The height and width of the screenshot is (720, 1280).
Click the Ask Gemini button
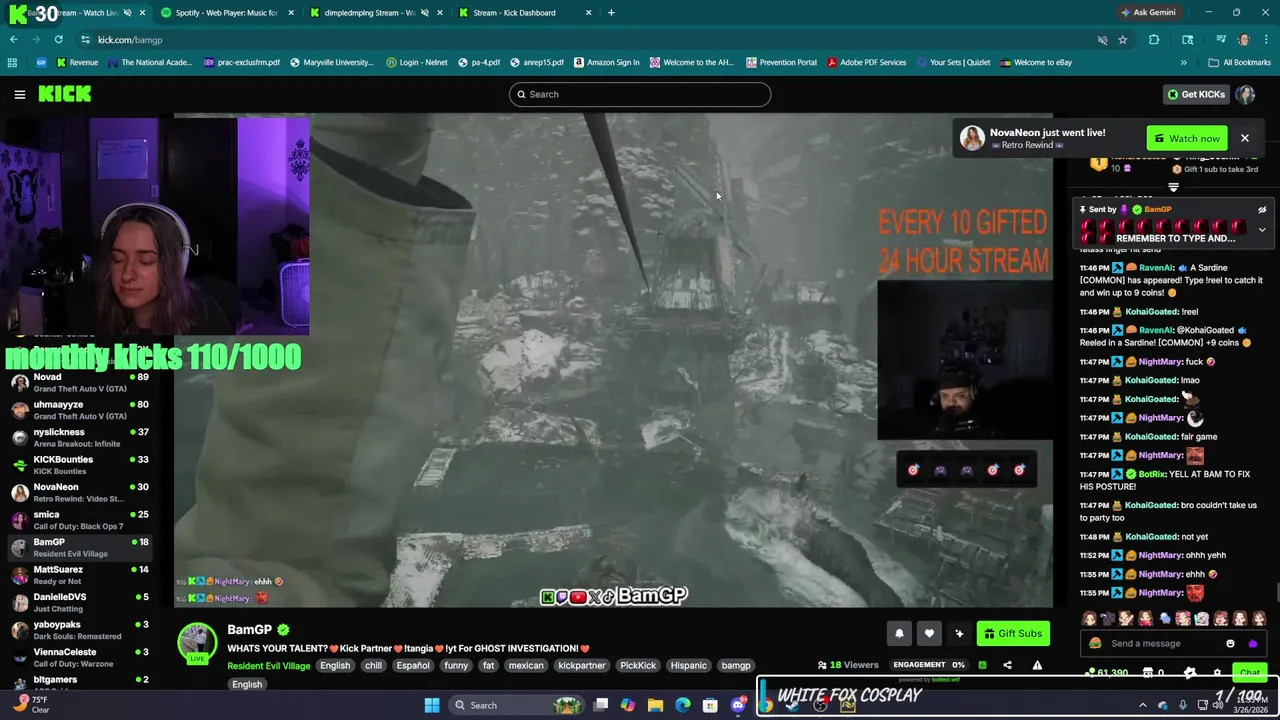tap(1148, 13)
